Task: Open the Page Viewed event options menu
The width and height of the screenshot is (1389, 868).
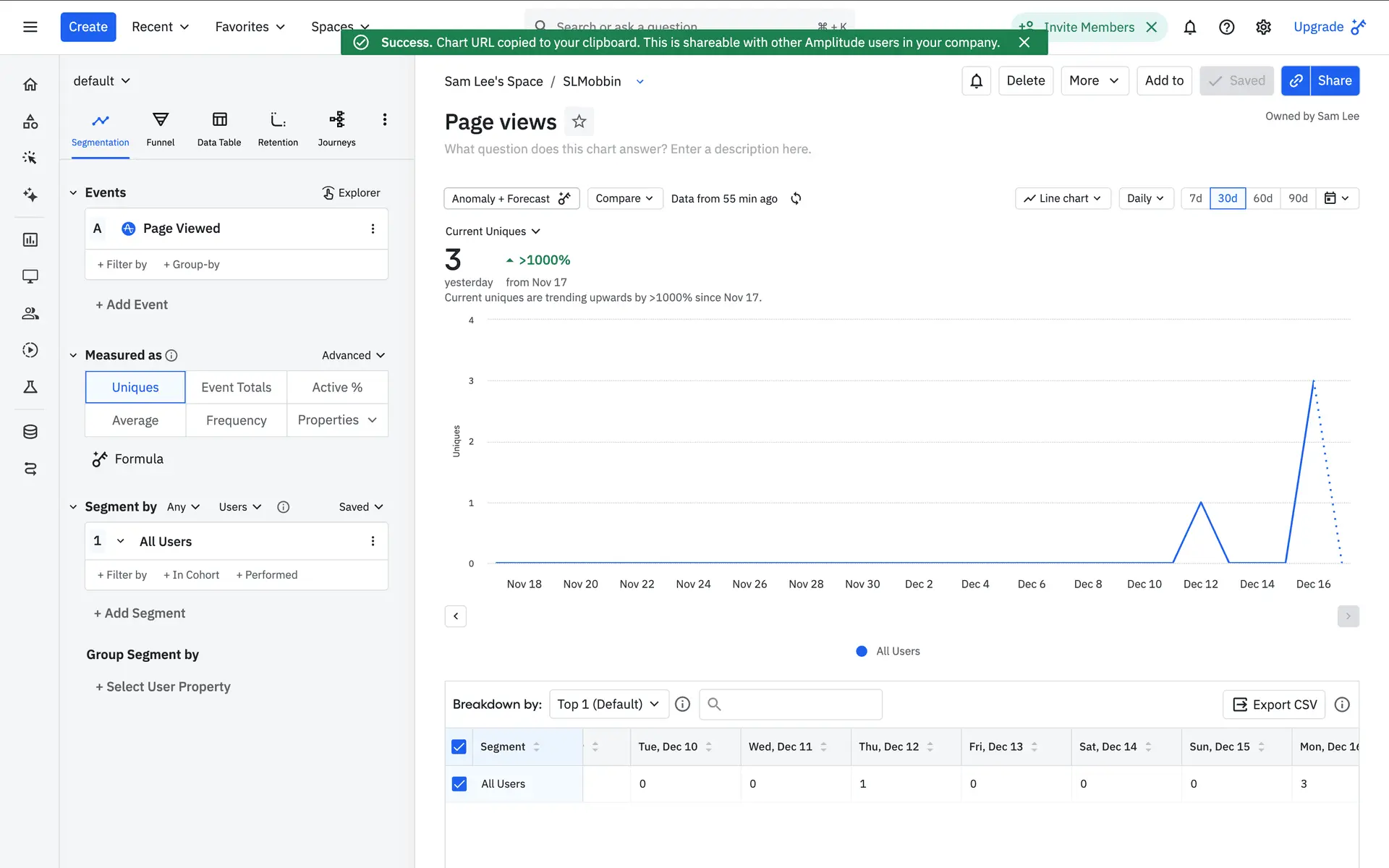Action: click(x=373, y=229)
